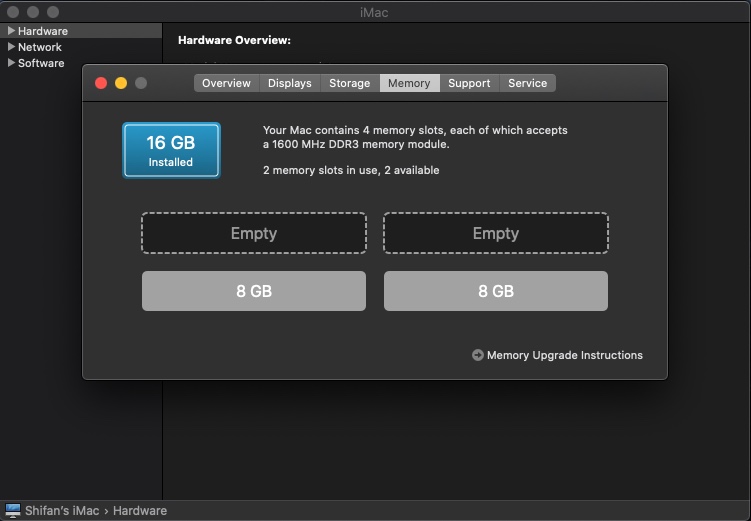Click the iMac window title
Image resolution: width=751 pixels, height=521 pixels.
pyautogui.click(x=374, y=12)
